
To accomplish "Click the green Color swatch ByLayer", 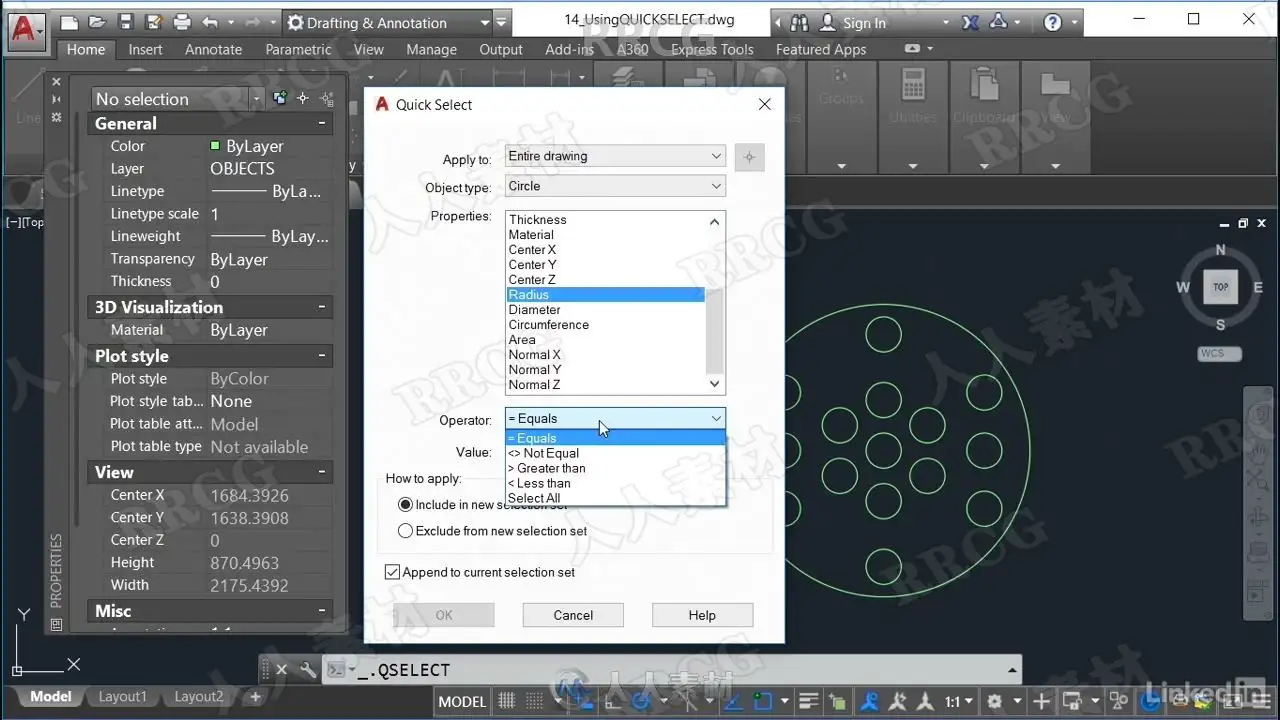I will (x=215, y=146).
